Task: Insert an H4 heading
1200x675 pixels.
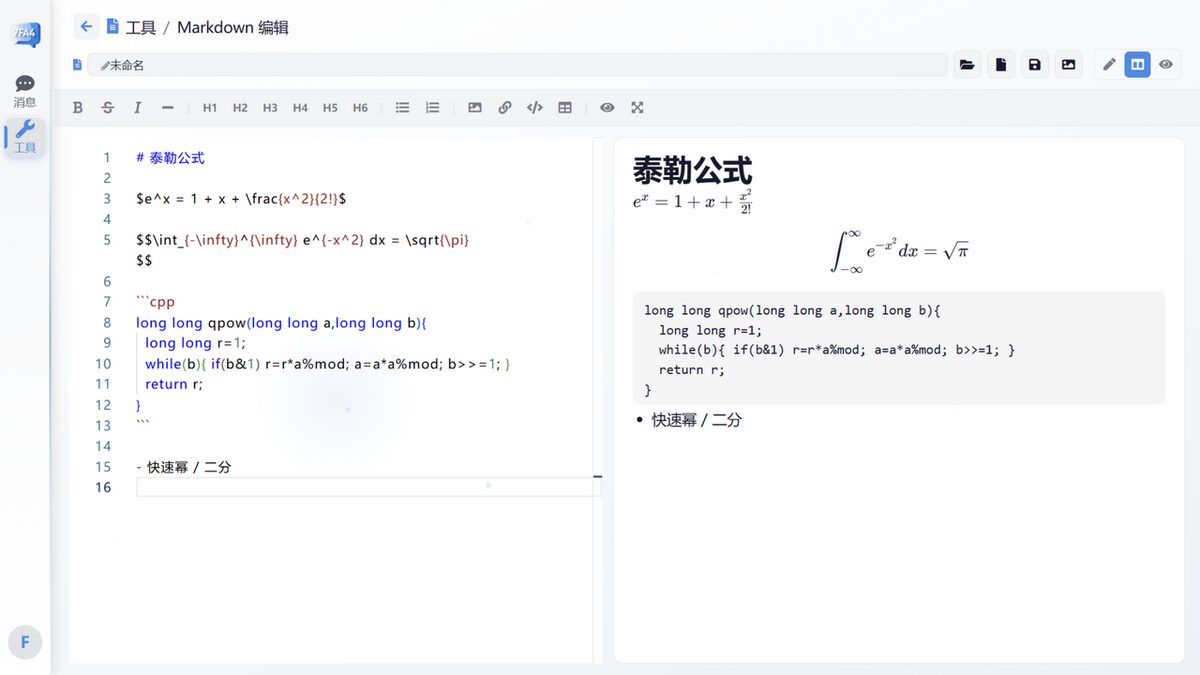Action: click(300, 108)
